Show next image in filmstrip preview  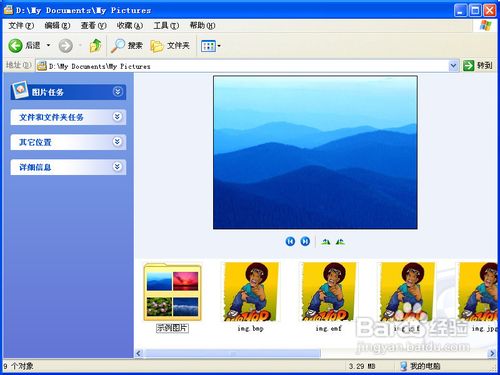pos(305,241)
